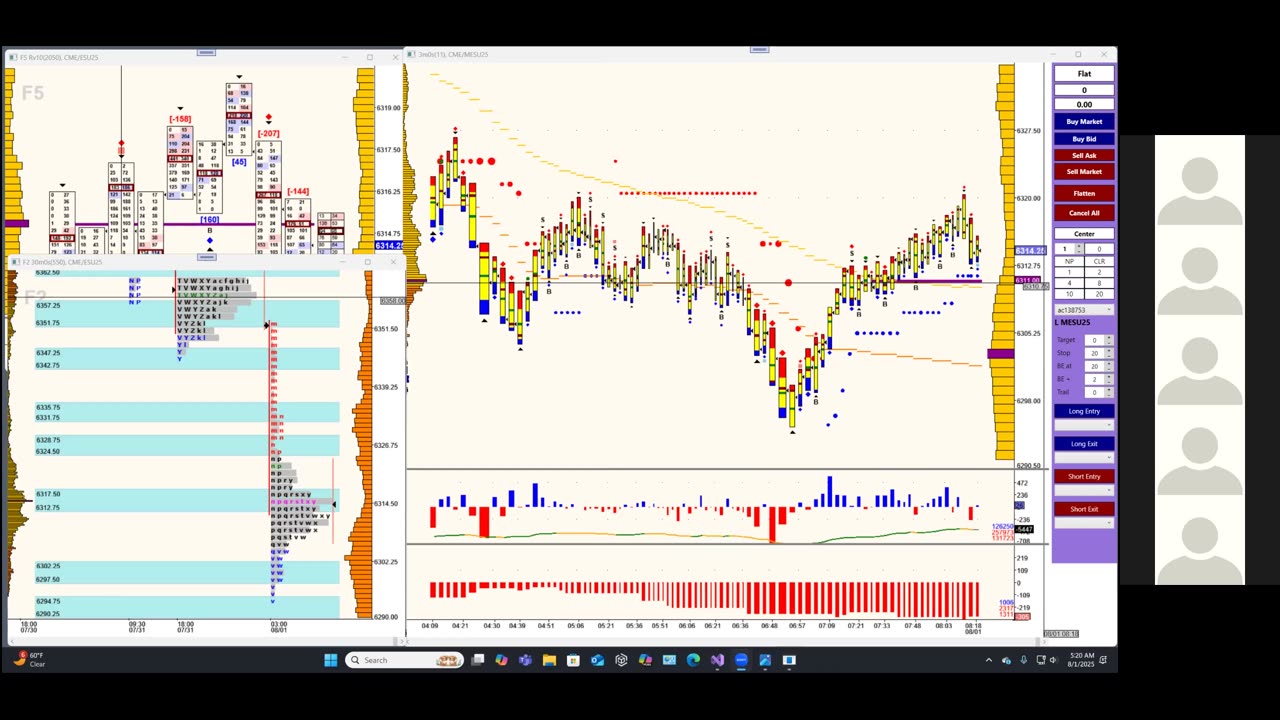Open Microsoft Store from the taskbar

coord(573,660)
